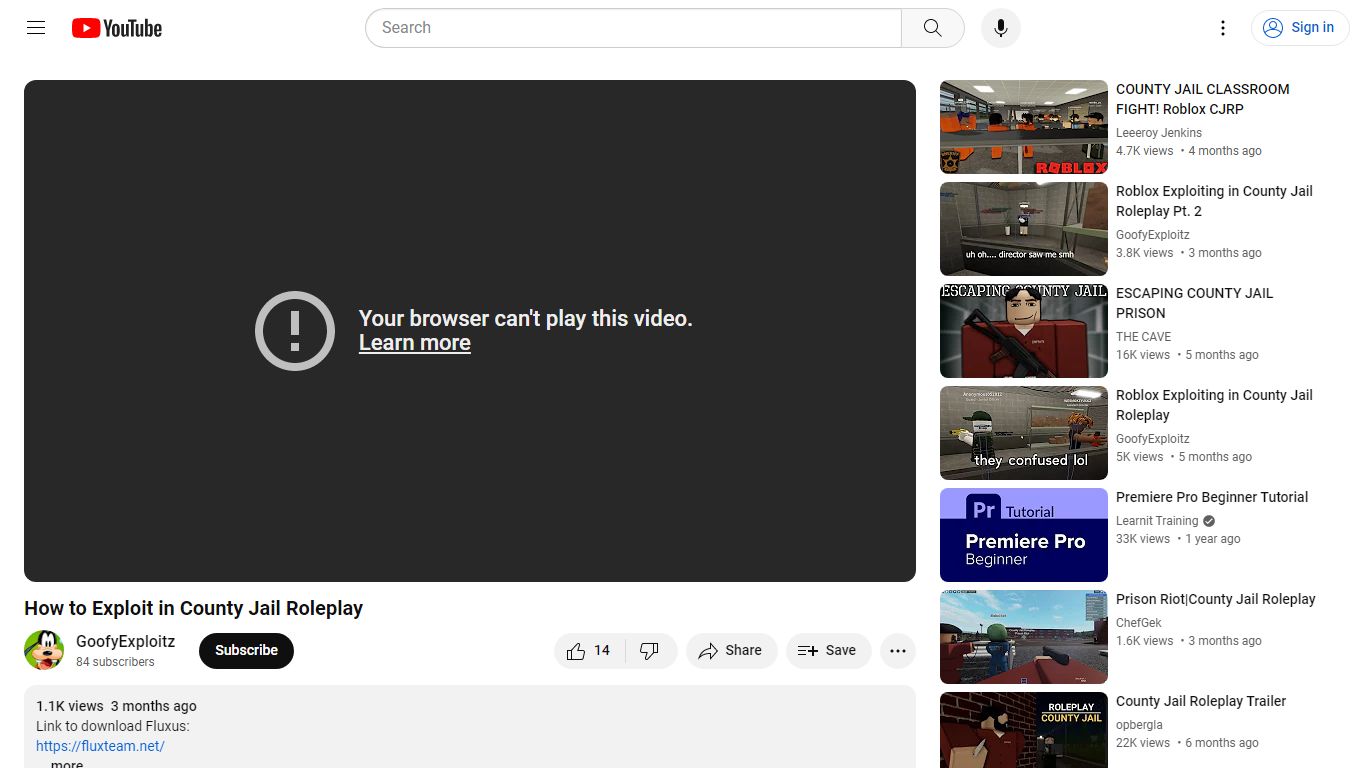Open Exploiting in County Jail Pt. 2 thumbnail
The width and height of the screenshot is (1366, 768).
point(1024,229)
